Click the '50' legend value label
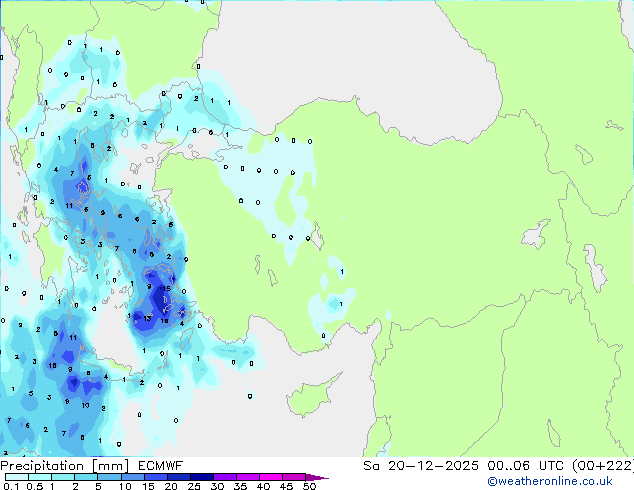The width and height of the screenshot is (634, 490). pos(309,486)
